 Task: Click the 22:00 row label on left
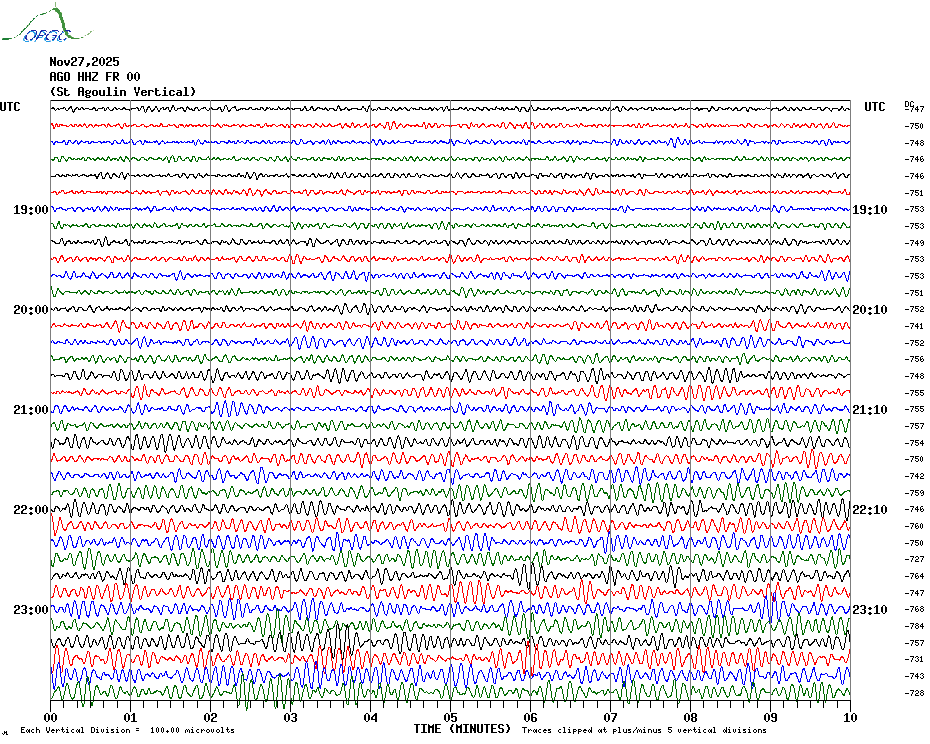coord(30,510)
